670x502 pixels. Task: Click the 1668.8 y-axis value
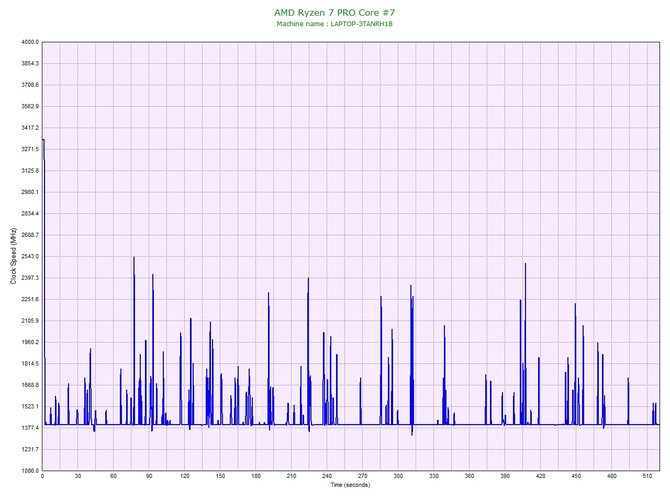(30, 385)
